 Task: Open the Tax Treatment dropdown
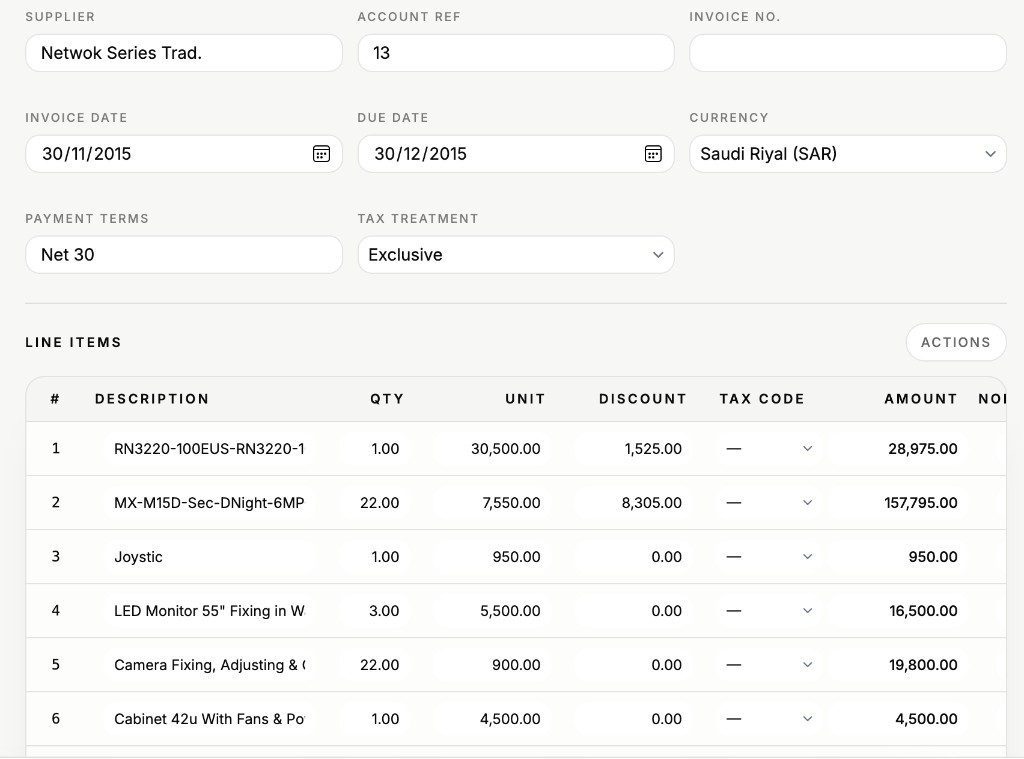click(515, 255)
